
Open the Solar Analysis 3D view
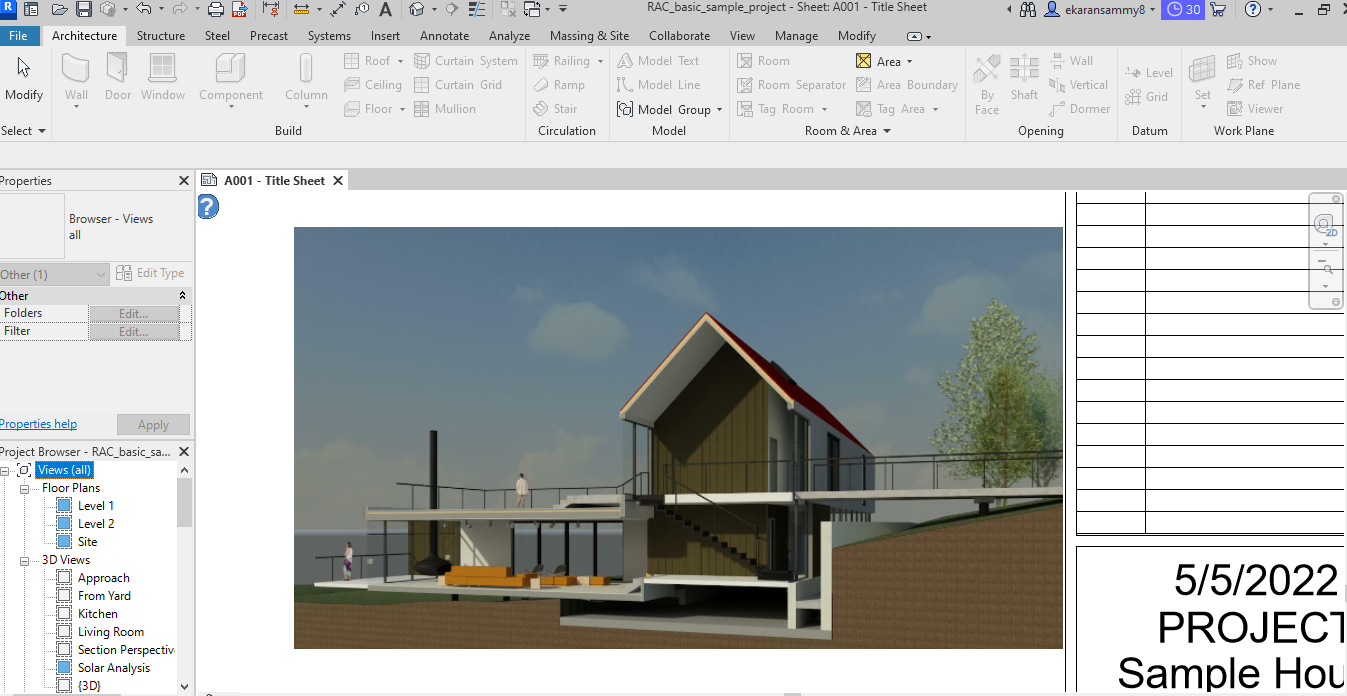(114, 668)
